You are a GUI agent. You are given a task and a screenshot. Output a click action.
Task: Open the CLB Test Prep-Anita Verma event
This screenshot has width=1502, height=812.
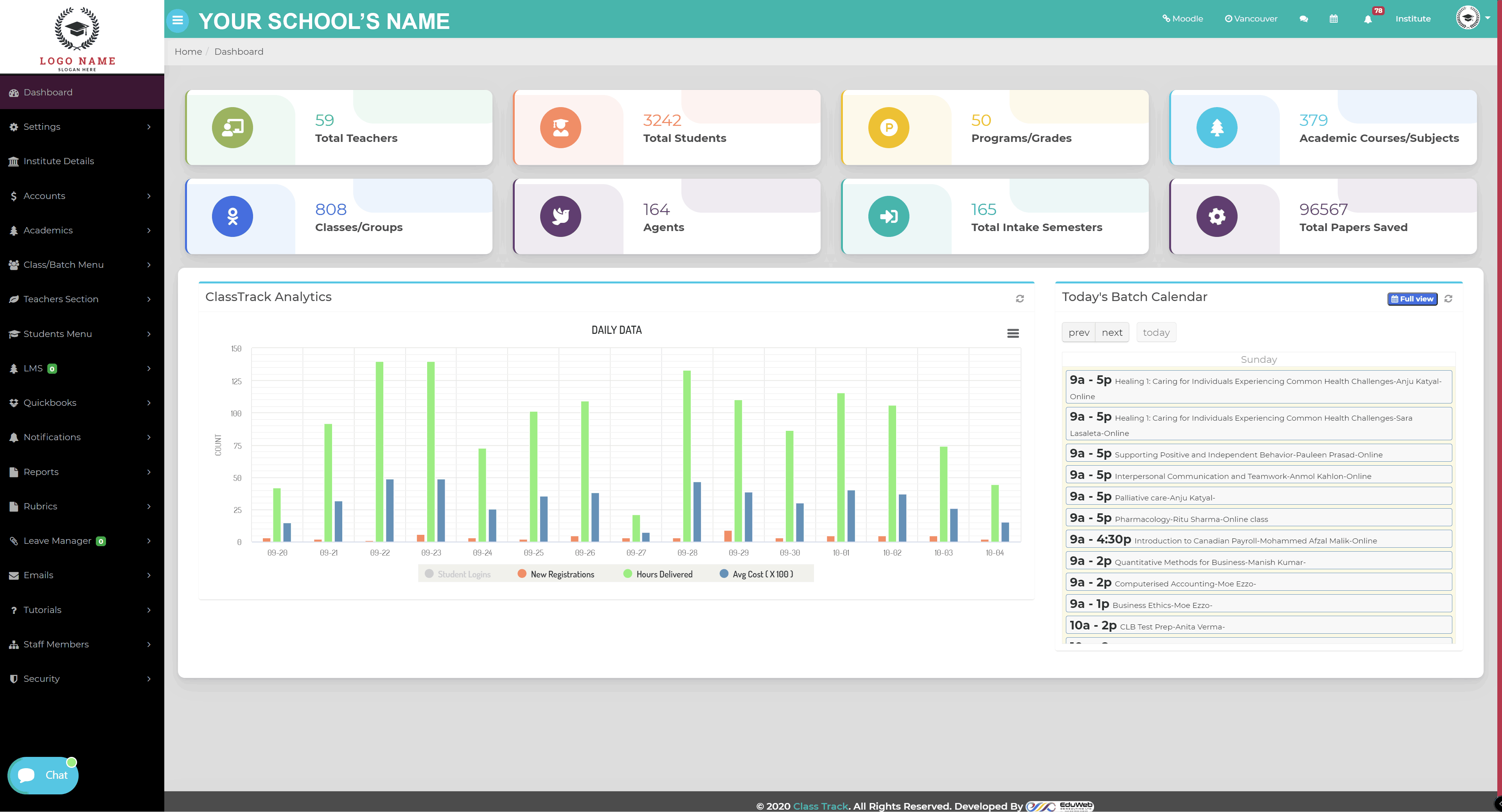tap(1258, 626)
